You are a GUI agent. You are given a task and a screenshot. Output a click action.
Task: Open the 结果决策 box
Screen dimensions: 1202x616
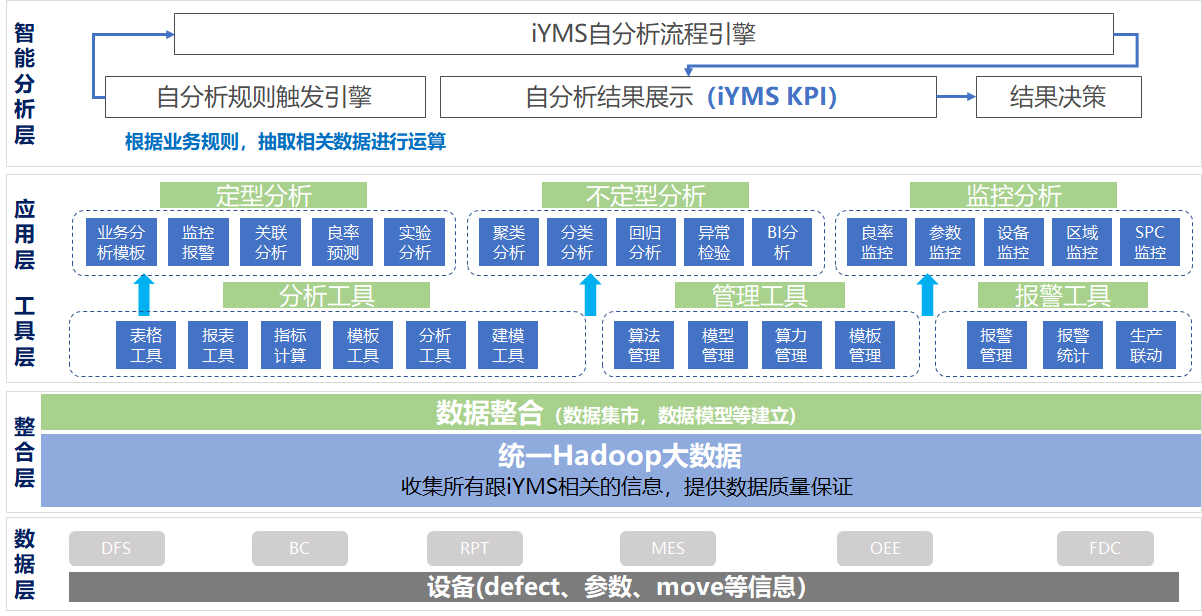pyautogui.click(x=1058, y=97)
